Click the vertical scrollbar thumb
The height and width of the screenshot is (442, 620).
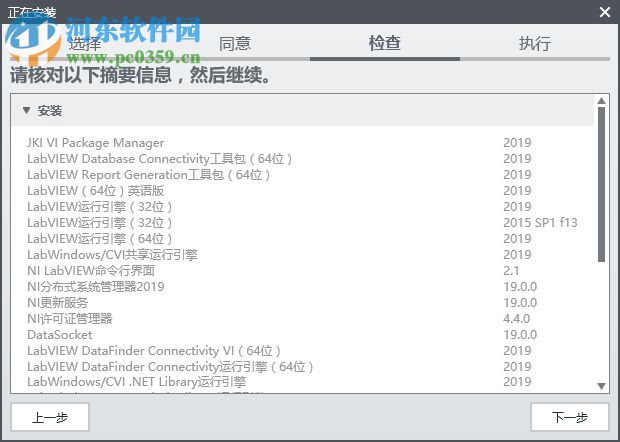coord(601,184)
